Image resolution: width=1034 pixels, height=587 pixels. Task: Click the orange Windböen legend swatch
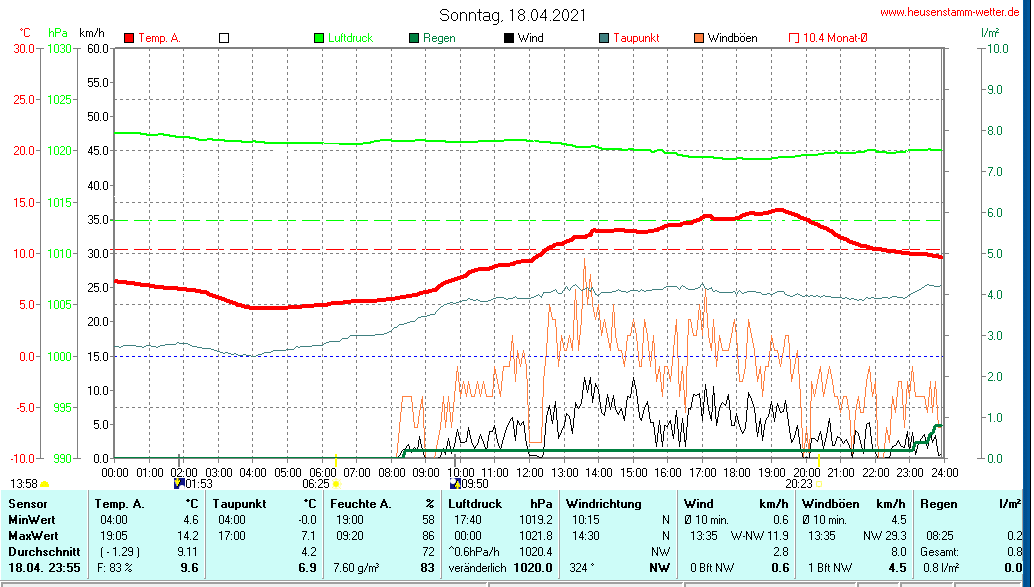[699, 38]
